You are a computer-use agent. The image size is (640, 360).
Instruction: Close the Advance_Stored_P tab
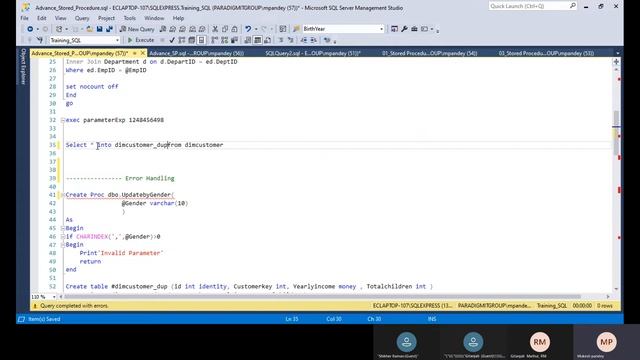pyautogui.click(x=143, y=53)
